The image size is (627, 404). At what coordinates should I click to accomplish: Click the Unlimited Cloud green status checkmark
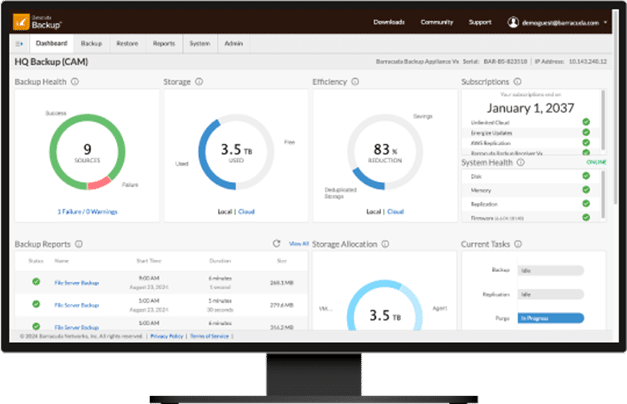pyautogui.click(x=585, y=122)
